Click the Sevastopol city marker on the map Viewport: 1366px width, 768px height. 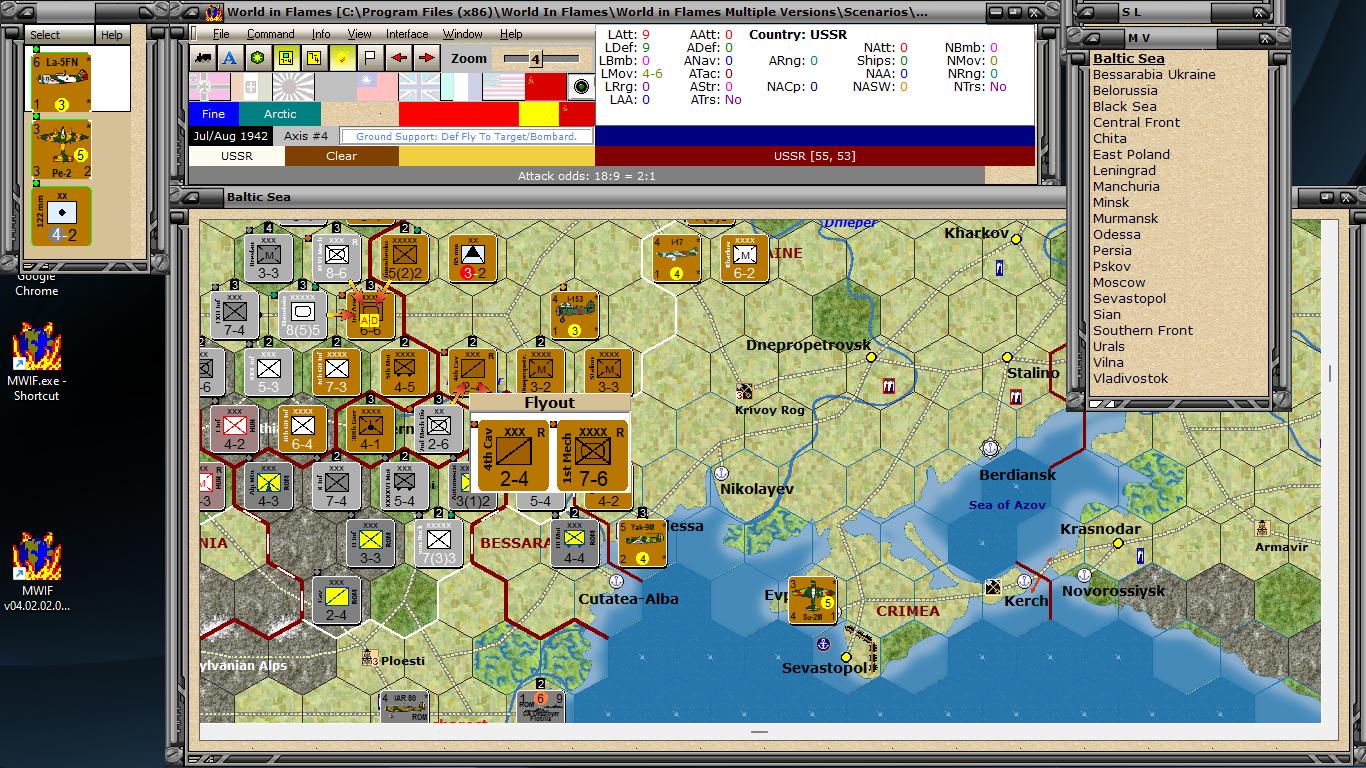846,657
